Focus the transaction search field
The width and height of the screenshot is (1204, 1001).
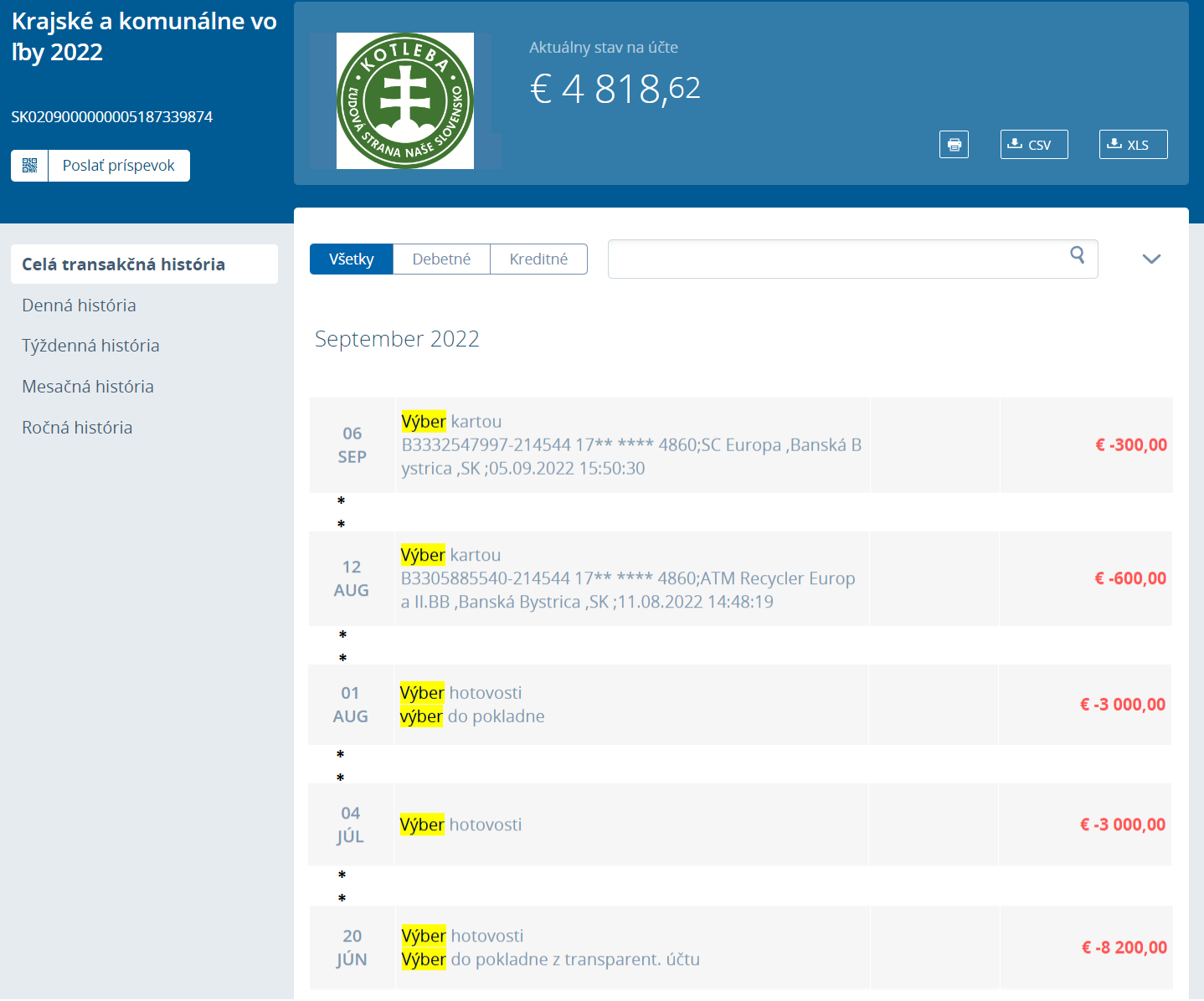[837, 259]
